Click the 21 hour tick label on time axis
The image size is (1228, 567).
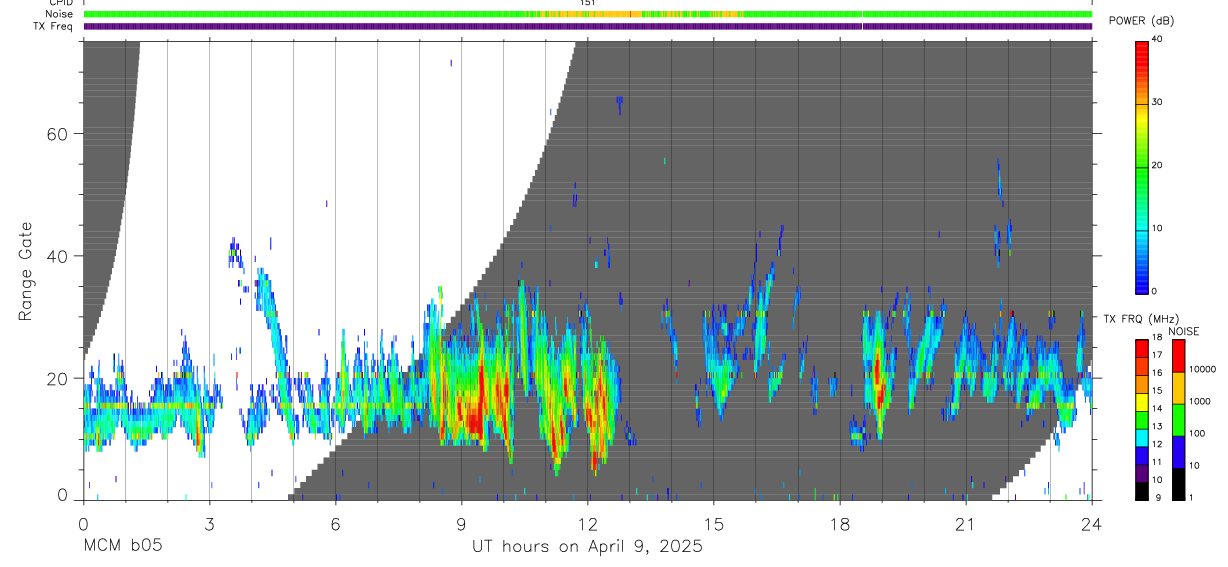pyautogui.click(x=966, y=524)
